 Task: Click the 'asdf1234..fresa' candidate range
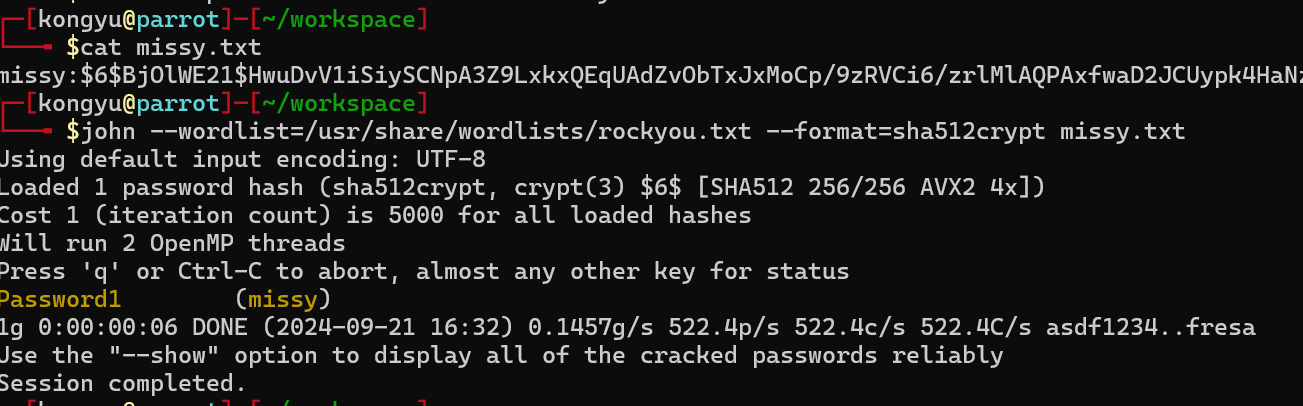(x=1149, y=326)
